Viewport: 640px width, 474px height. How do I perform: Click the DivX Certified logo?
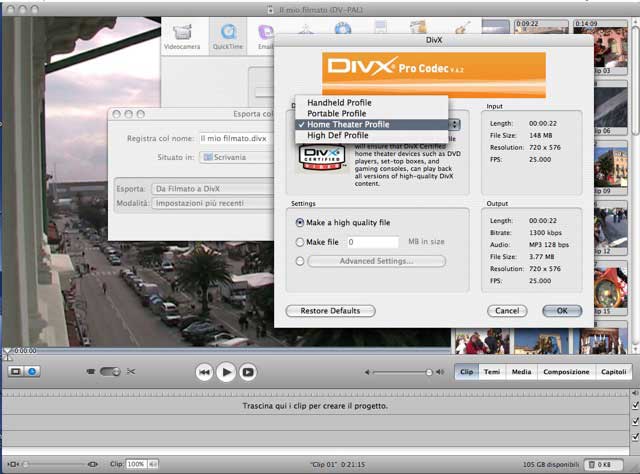(x=322, y=158)
